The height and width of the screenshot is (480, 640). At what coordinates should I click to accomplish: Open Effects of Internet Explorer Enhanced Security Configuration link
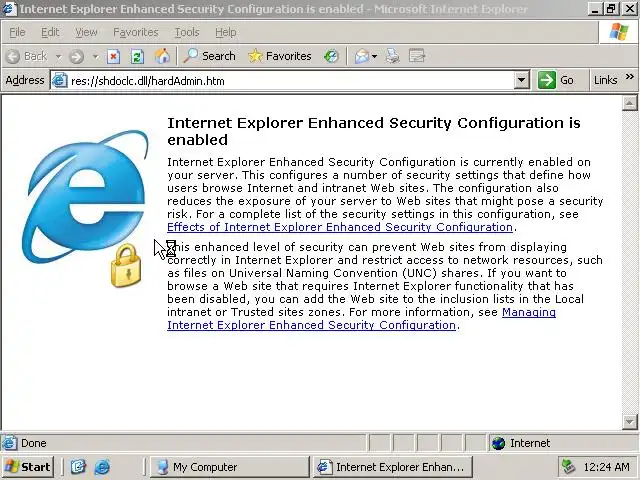pos(340,227)
